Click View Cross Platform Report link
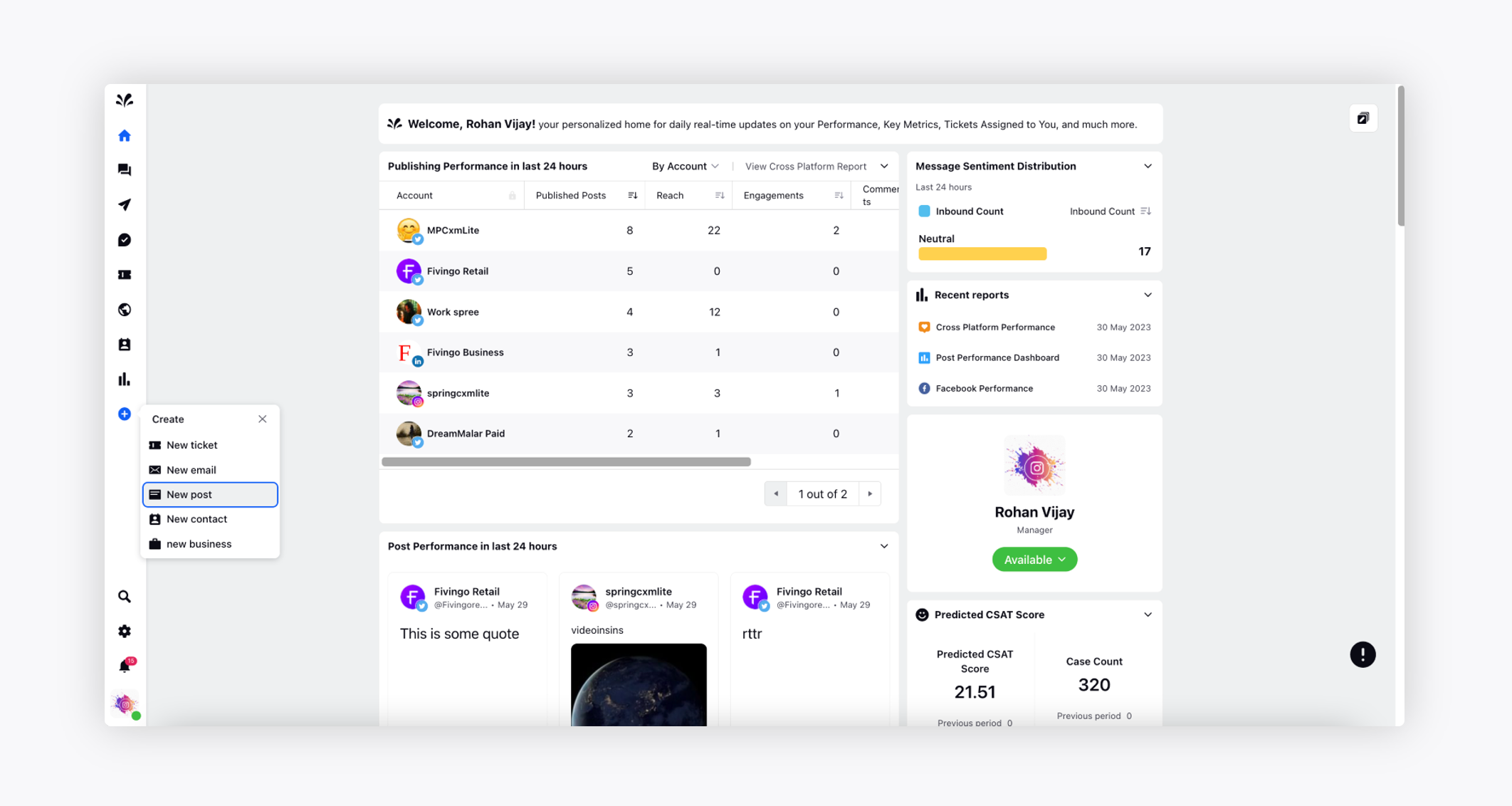The height and width of the screenshot is (806, 1512). pyautogui.click(x=805, y=167)
